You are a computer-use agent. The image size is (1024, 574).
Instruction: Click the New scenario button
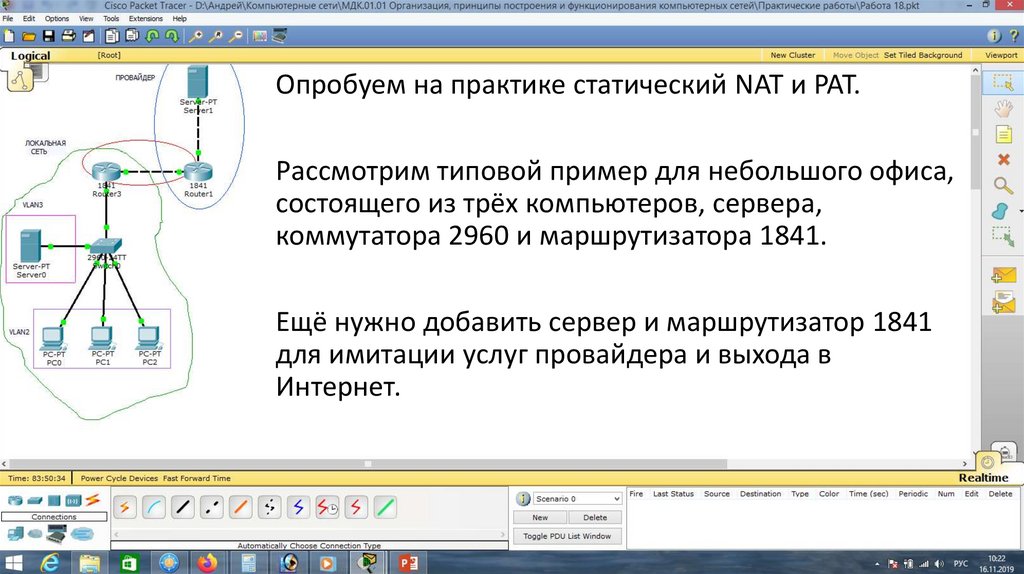click(540, 518)
